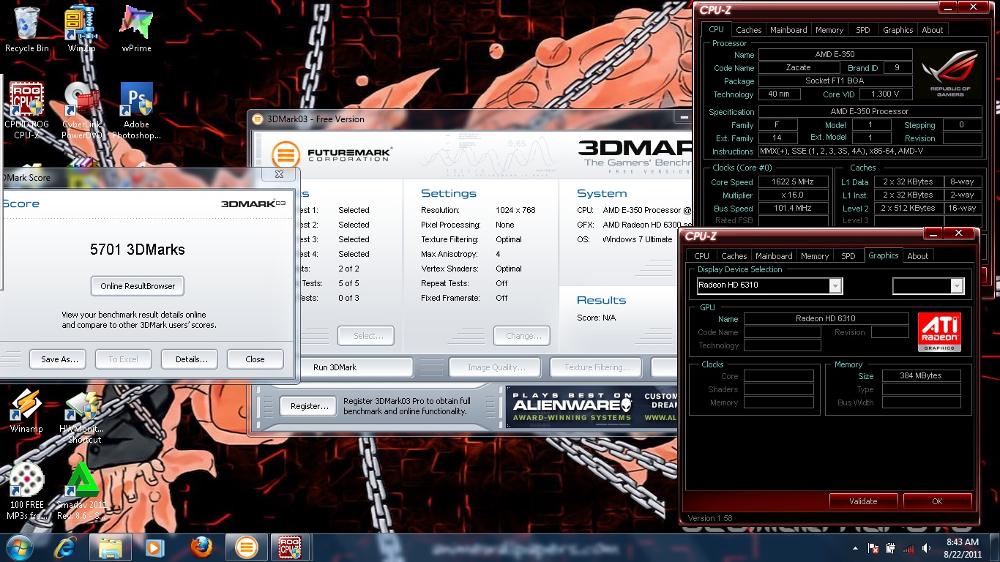
Task: Open the Adobe Photoshop desktop shortcut
Action: point(136,110)
